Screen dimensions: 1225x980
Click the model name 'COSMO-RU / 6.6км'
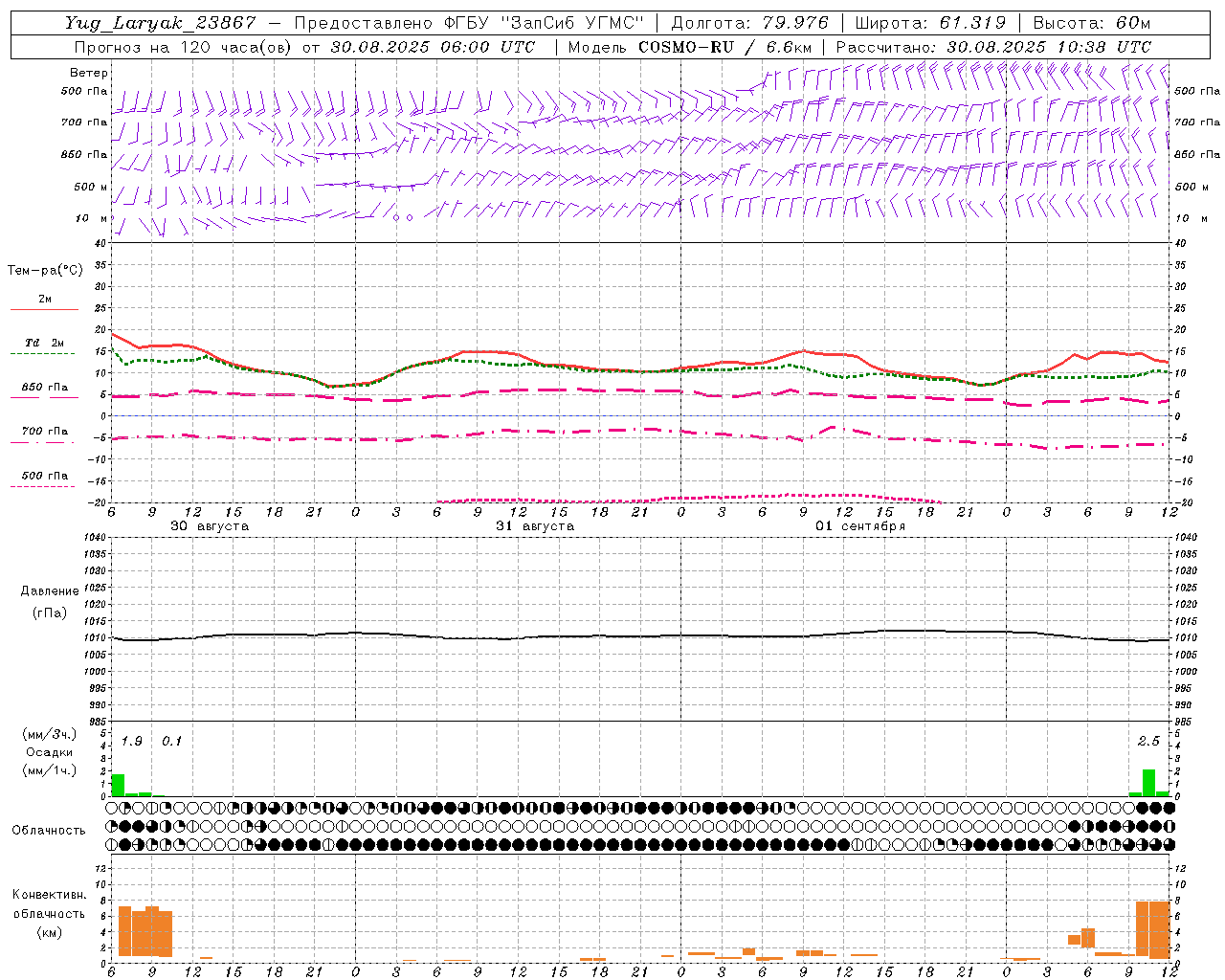click(x=725, y=47)
